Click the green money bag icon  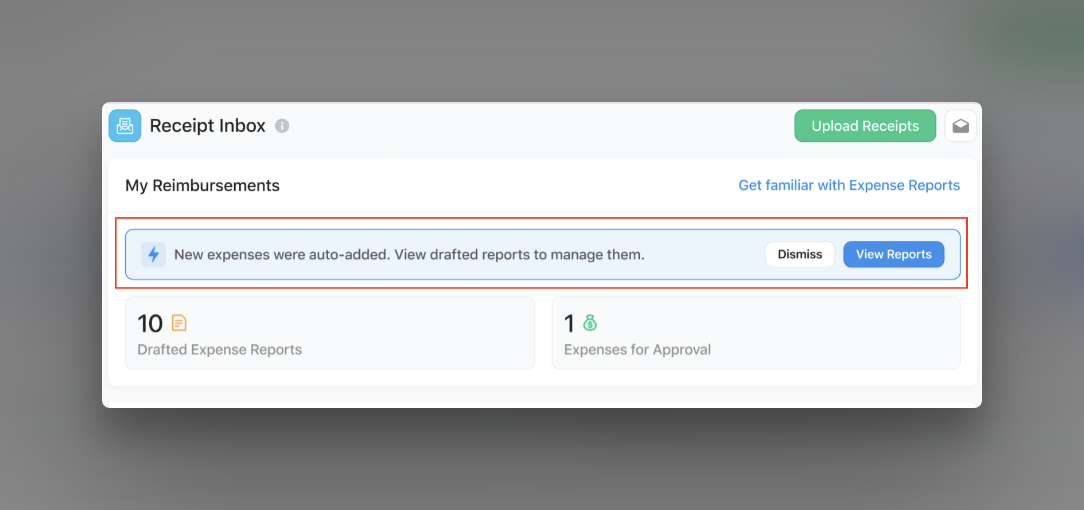(x=590, y=323)
